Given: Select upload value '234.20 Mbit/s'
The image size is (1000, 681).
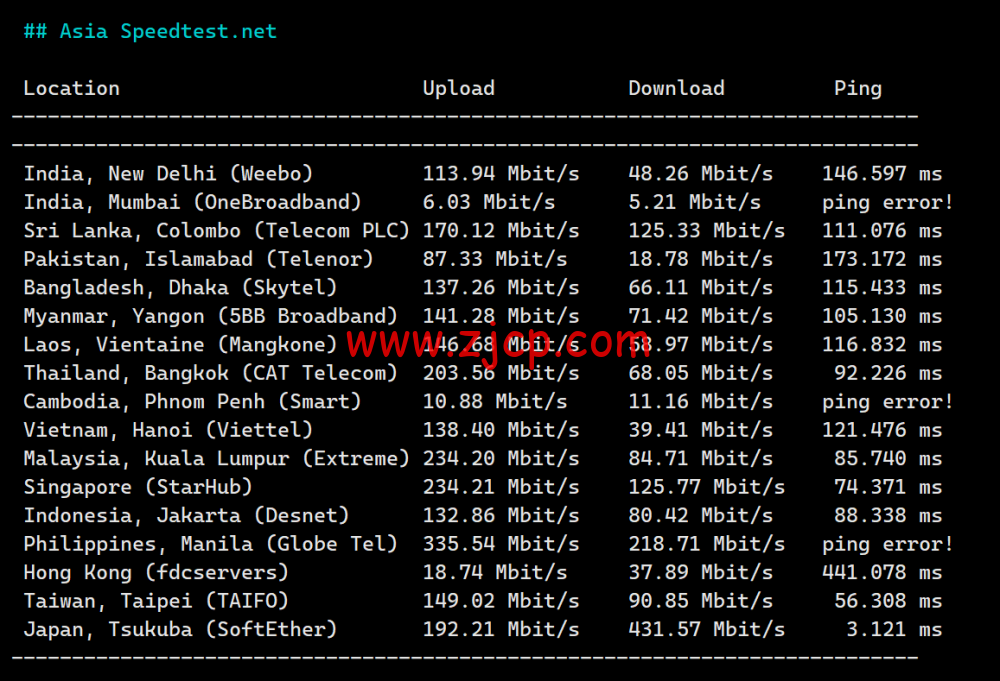Looking at the screenshot, I should click(501, 458).
